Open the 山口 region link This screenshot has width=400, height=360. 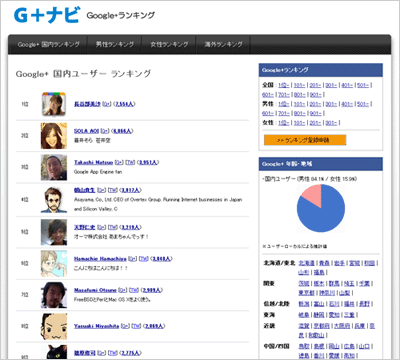(x=364, y=346)
